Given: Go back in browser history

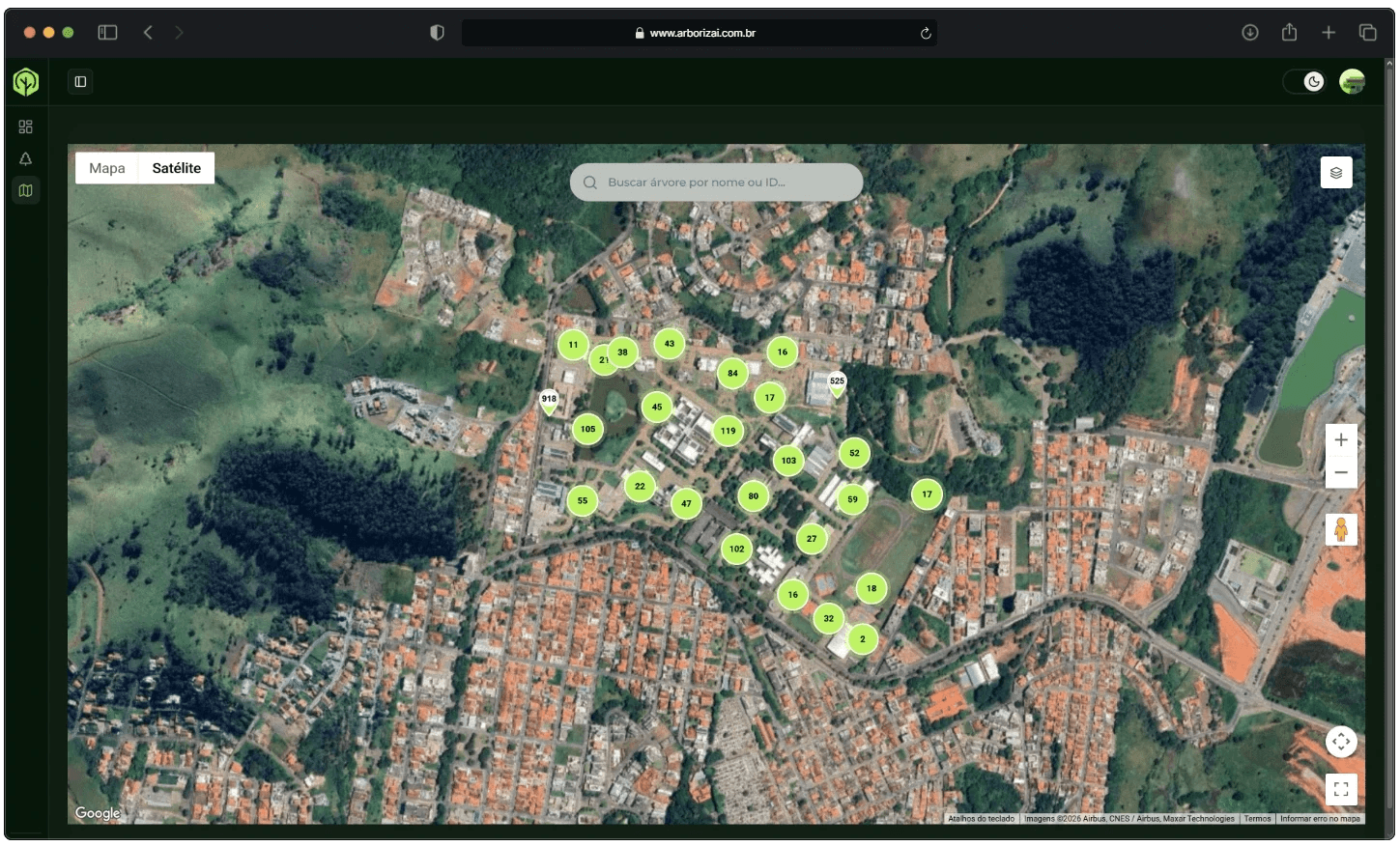Looking at the screenshot, I should pos(148,32).
